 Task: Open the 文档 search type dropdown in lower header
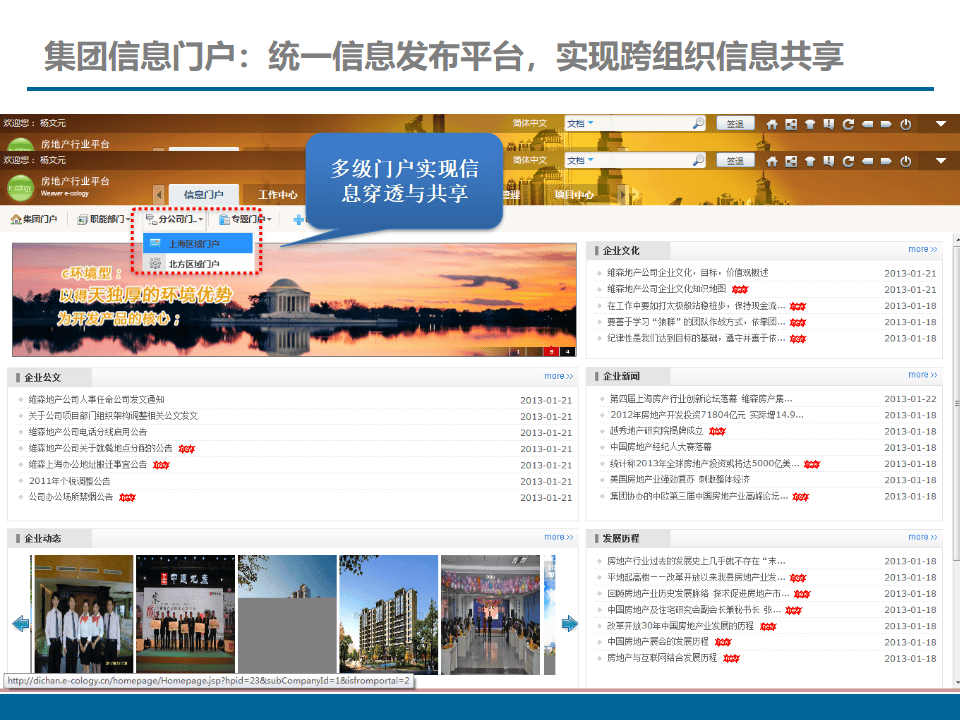coord(580,160)
